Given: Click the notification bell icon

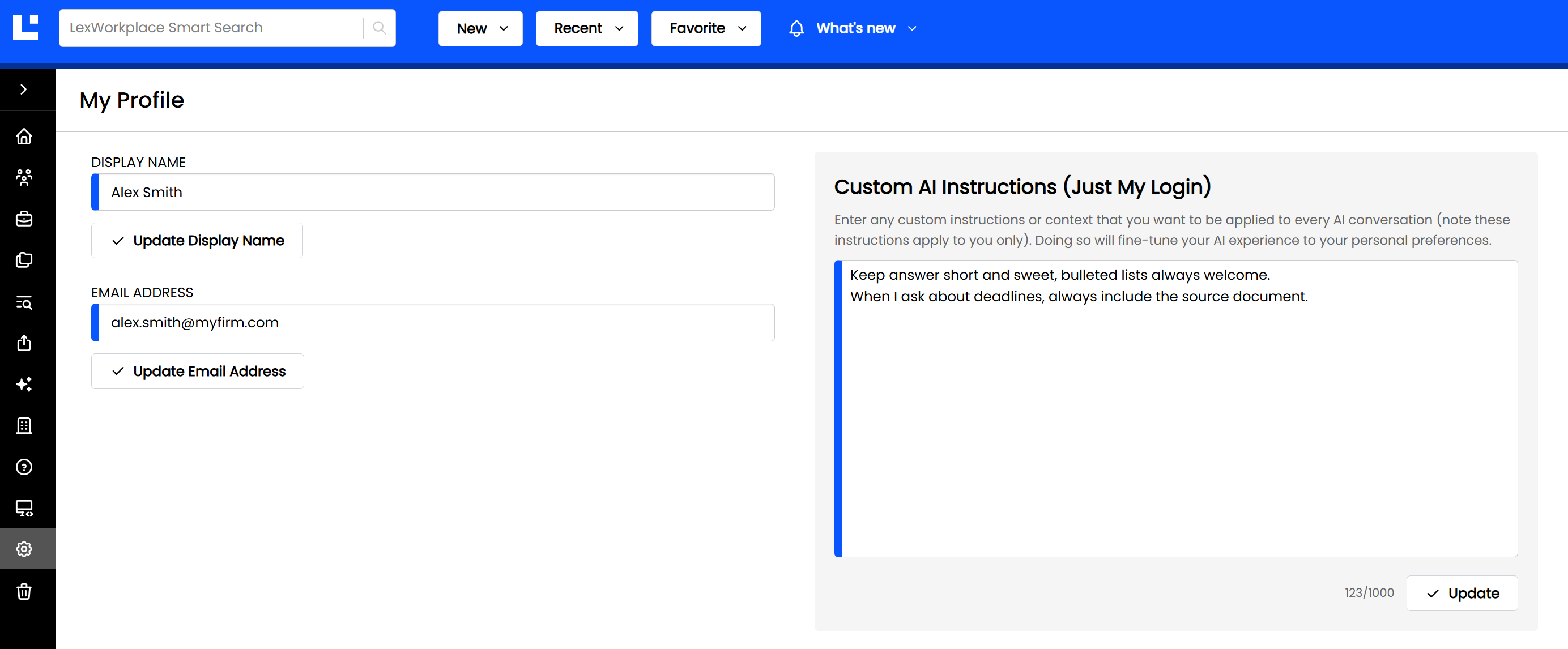Looking at the screenshot, I should [x=797, y=28].
